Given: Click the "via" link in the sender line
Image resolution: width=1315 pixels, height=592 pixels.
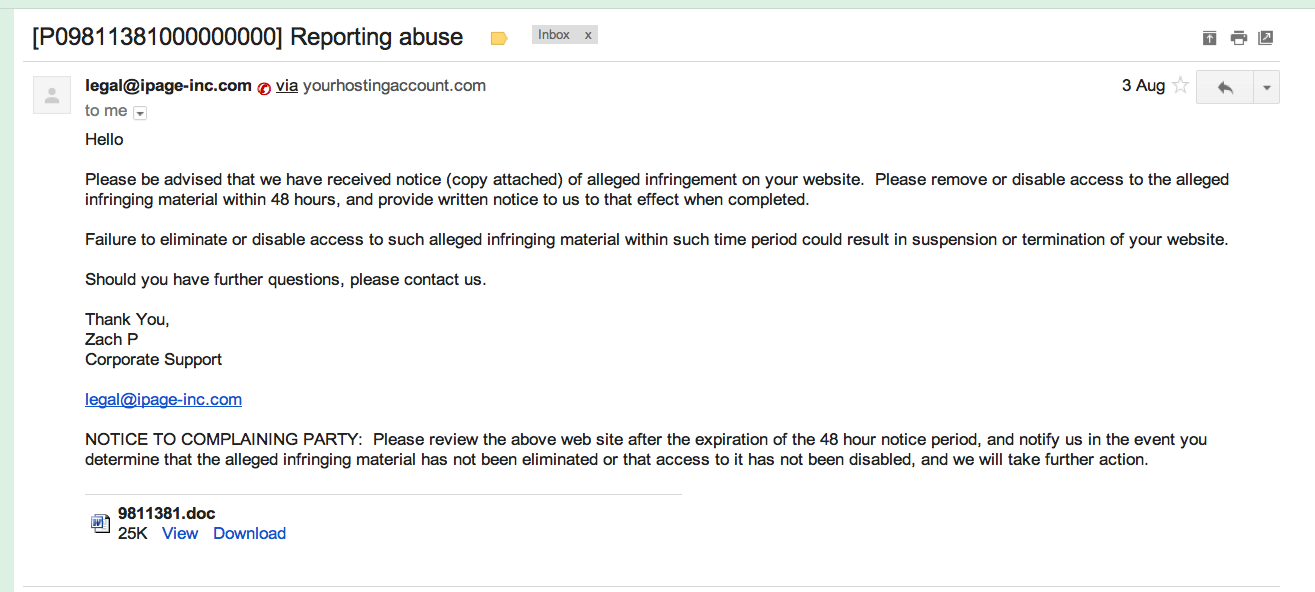Looking at the screenshot, I should 287,86.
